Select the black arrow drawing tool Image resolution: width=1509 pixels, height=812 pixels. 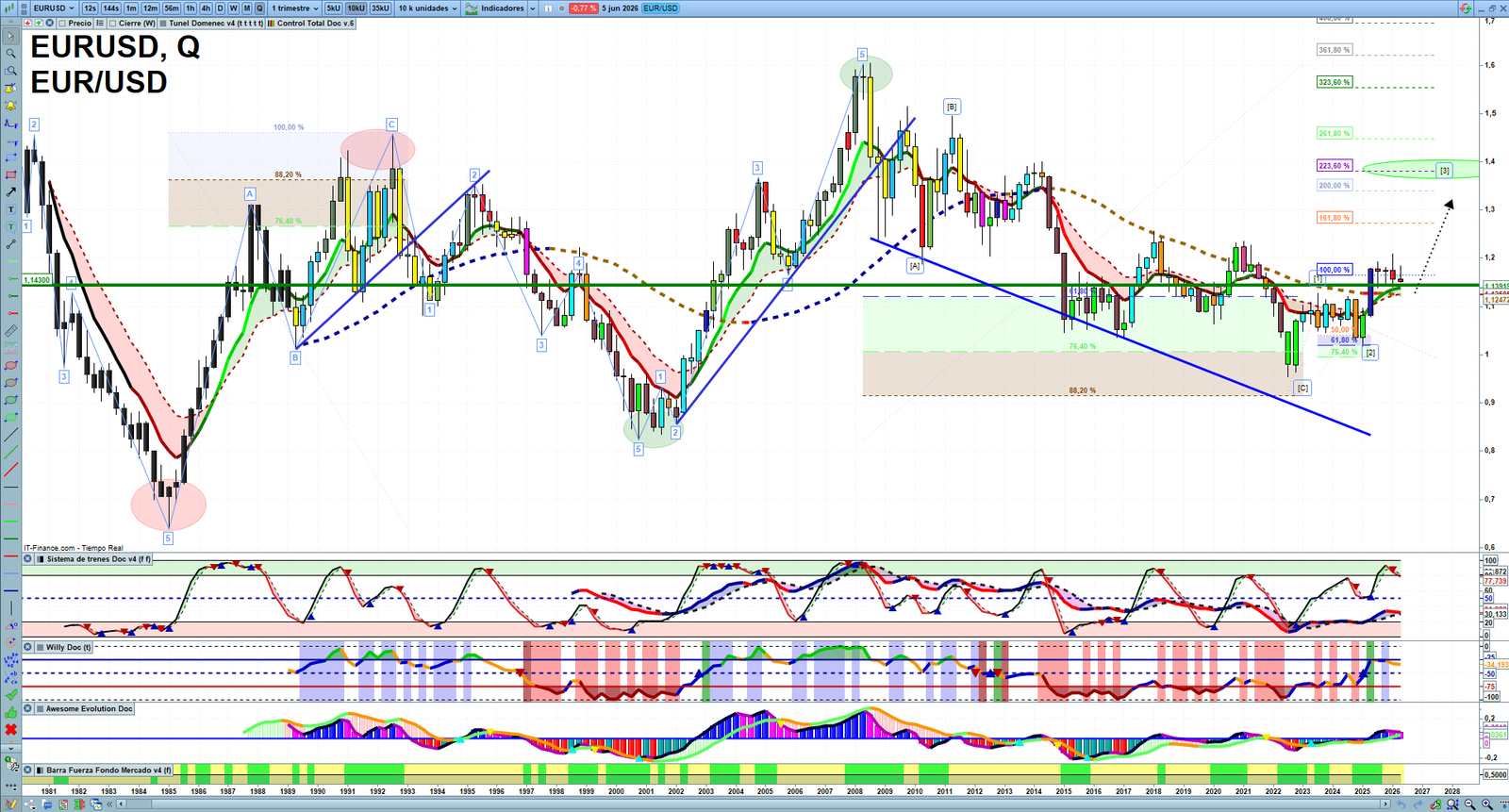coord(10,191)
